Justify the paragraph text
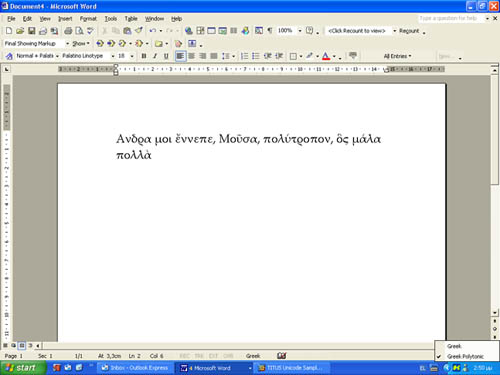This screenshot has height=375, width=500. 214,56
